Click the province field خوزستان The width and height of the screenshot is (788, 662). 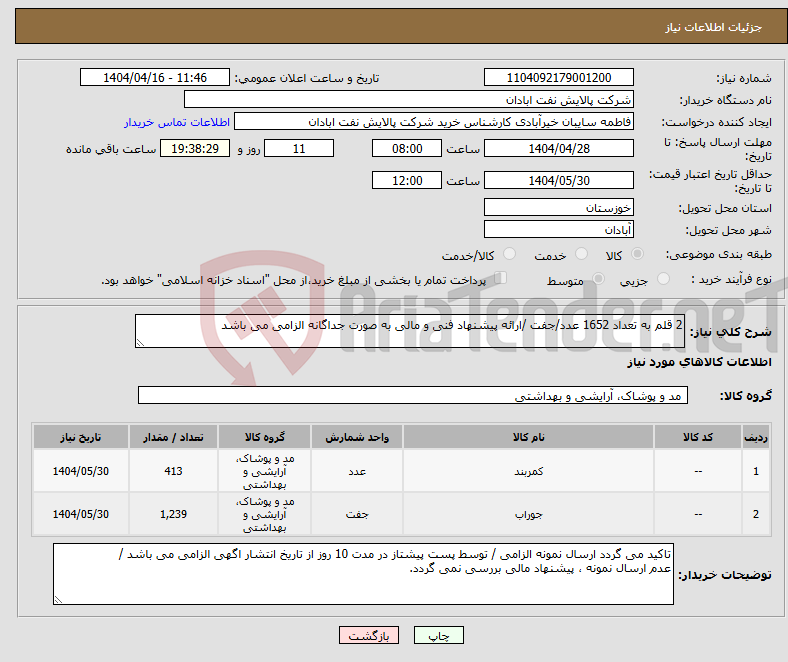(559, 207)
